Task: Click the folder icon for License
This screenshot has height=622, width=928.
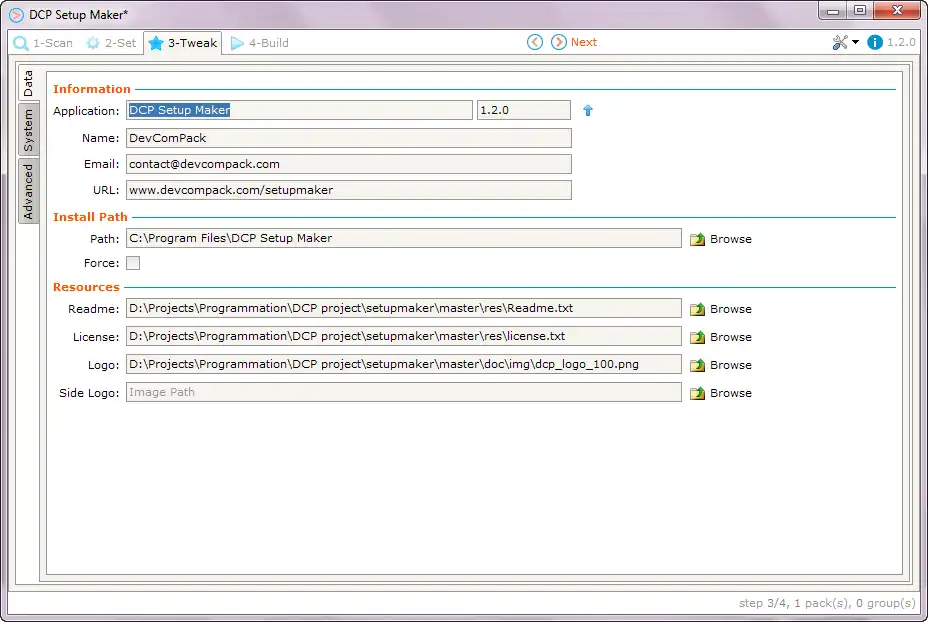Action: pyautogui.click(x=698, y=337)
